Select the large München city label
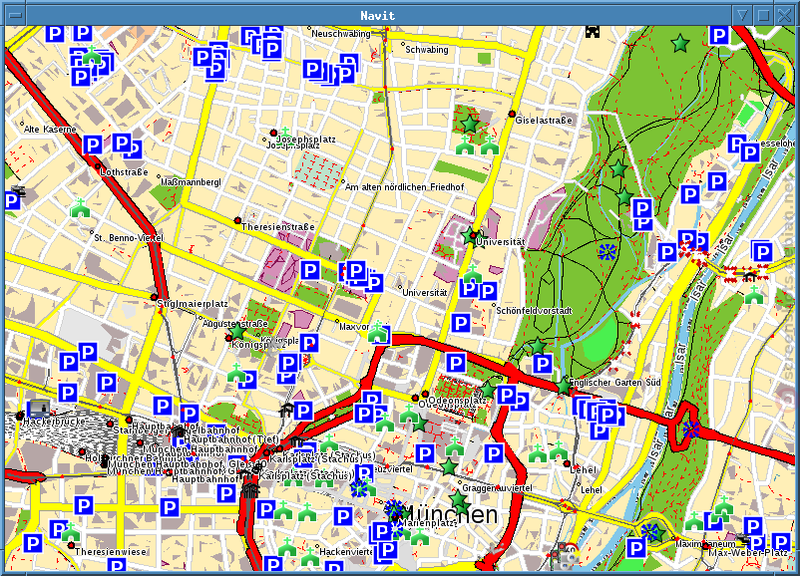The image size is (800, 576). click(x=451, y=514)
